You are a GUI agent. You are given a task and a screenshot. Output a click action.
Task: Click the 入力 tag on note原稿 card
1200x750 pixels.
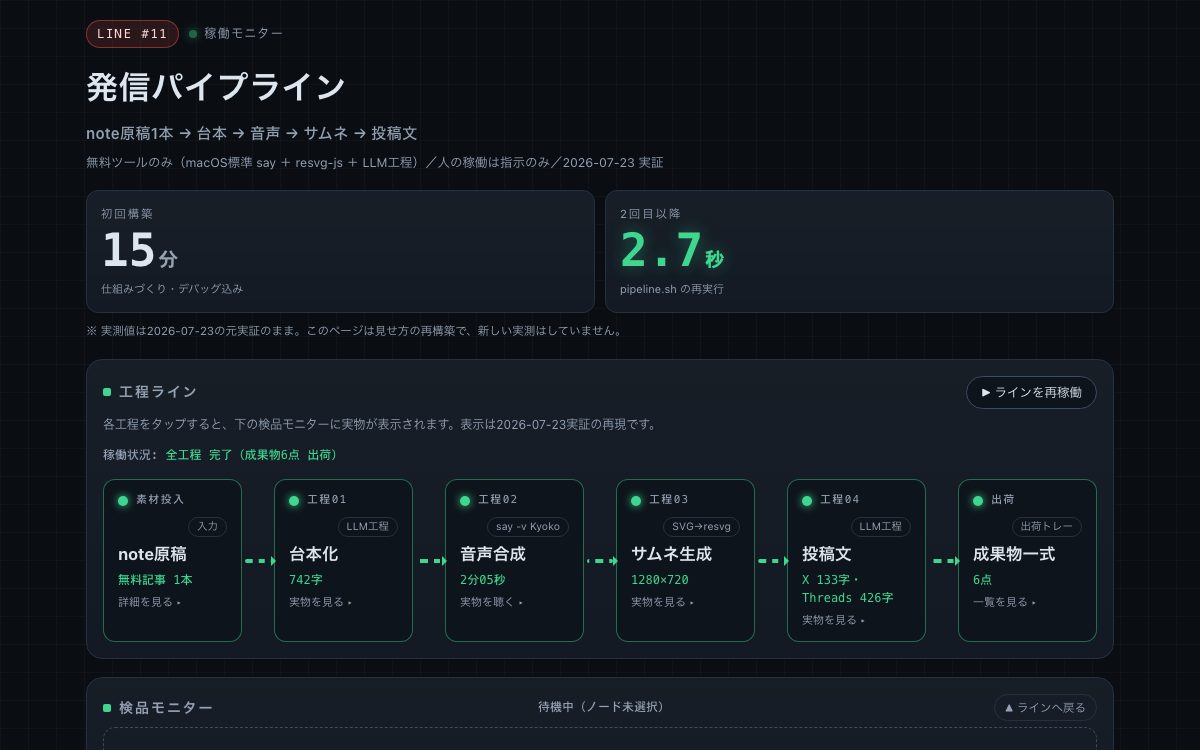tap(208, 526)
